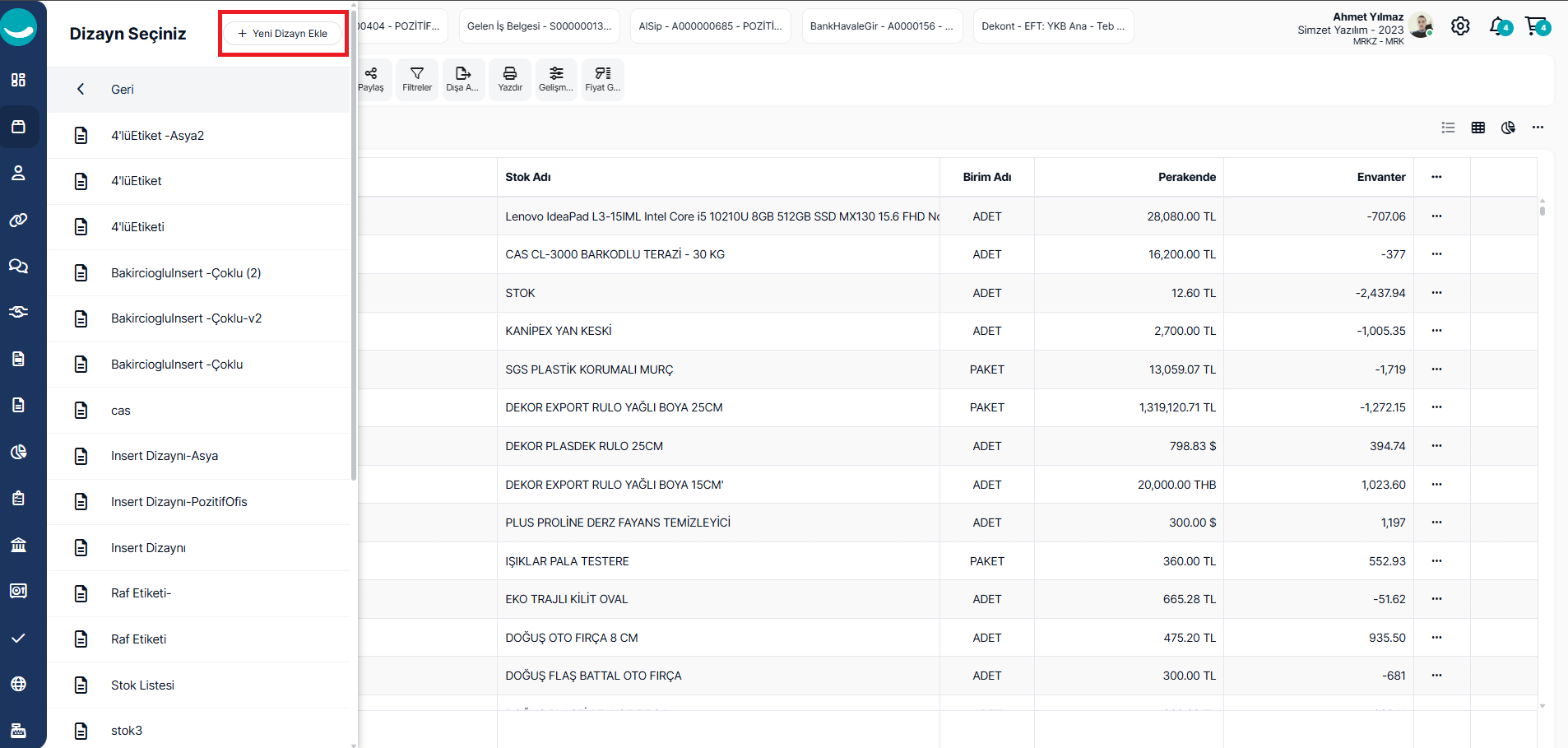
Task: Open Gelişmiş advanced settings icon
Action: tap(556, 79)
